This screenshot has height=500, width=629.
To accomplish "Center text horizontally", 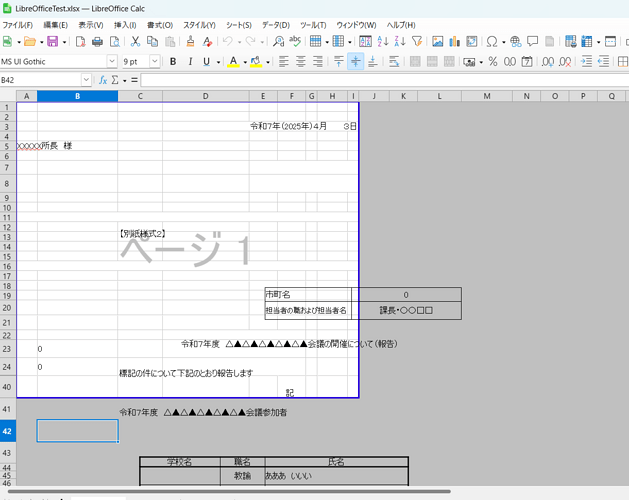I will pos(300,61).
